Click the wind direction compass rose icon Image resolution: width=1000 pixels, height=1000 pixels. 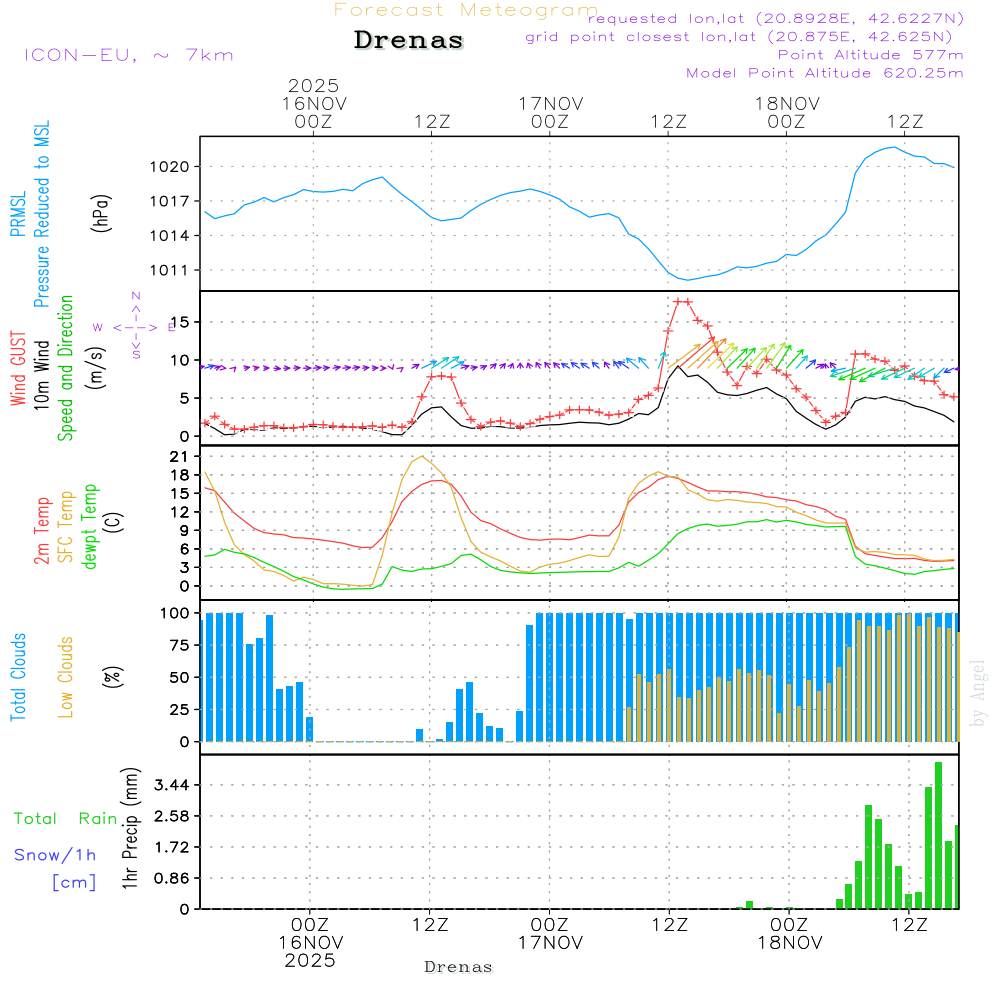pyautogui.click(x=135, y=326)
